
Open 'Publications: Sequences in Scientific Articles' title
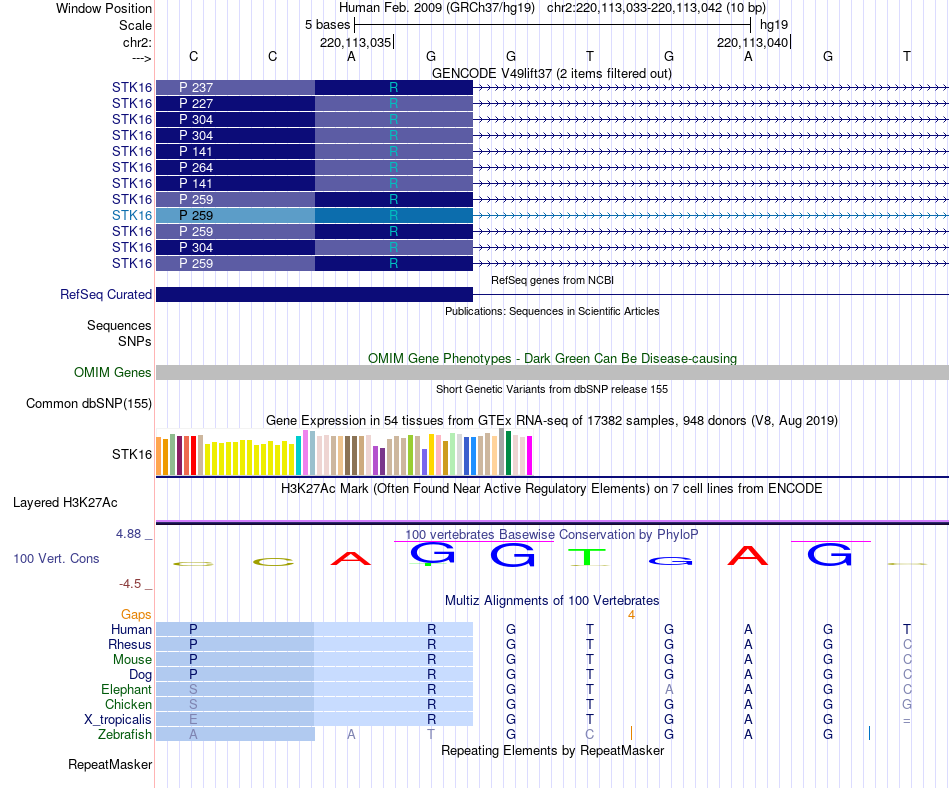click(x=552, y=311)
